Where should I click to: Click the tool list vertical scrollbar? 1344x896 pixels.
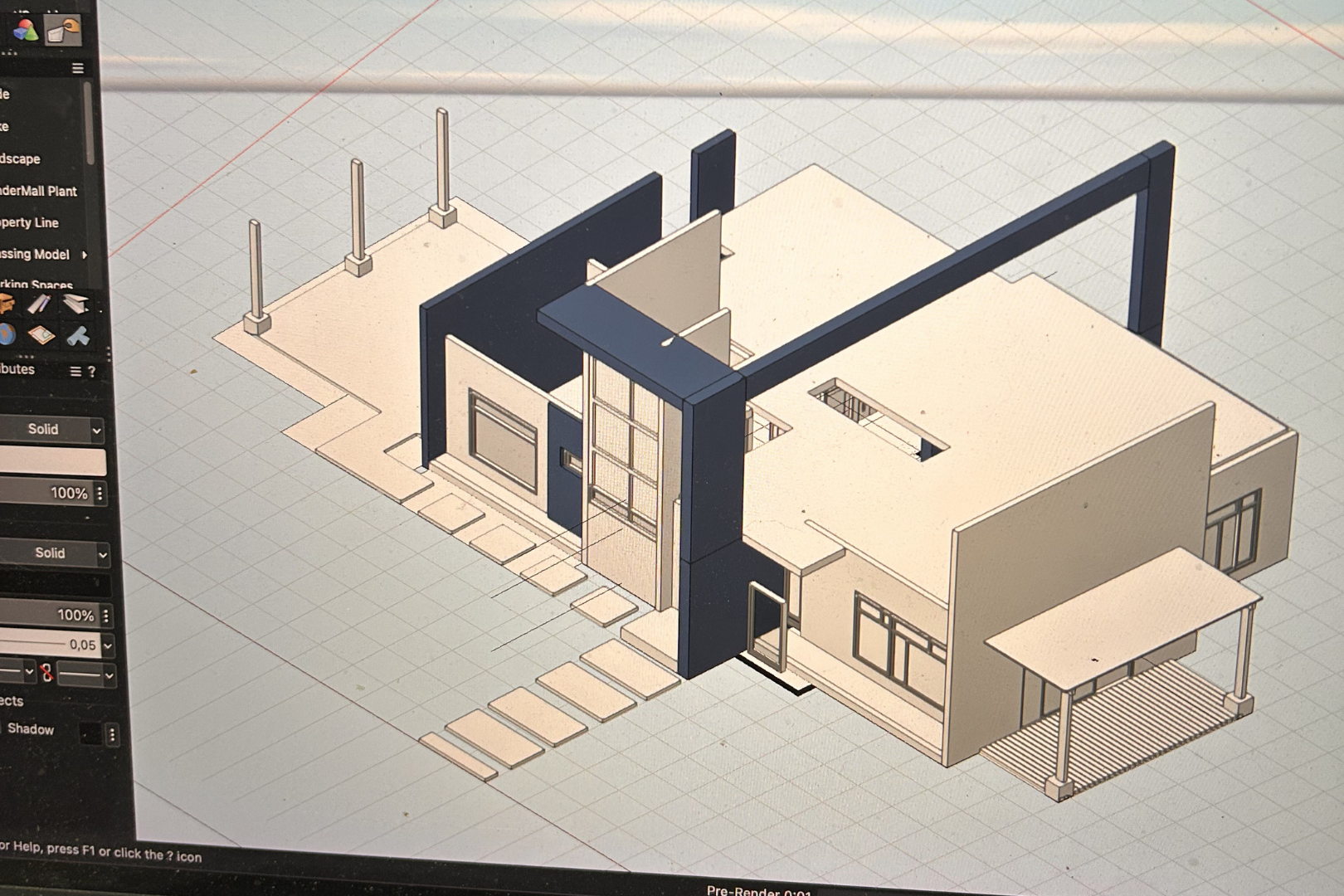pos(89,123)
